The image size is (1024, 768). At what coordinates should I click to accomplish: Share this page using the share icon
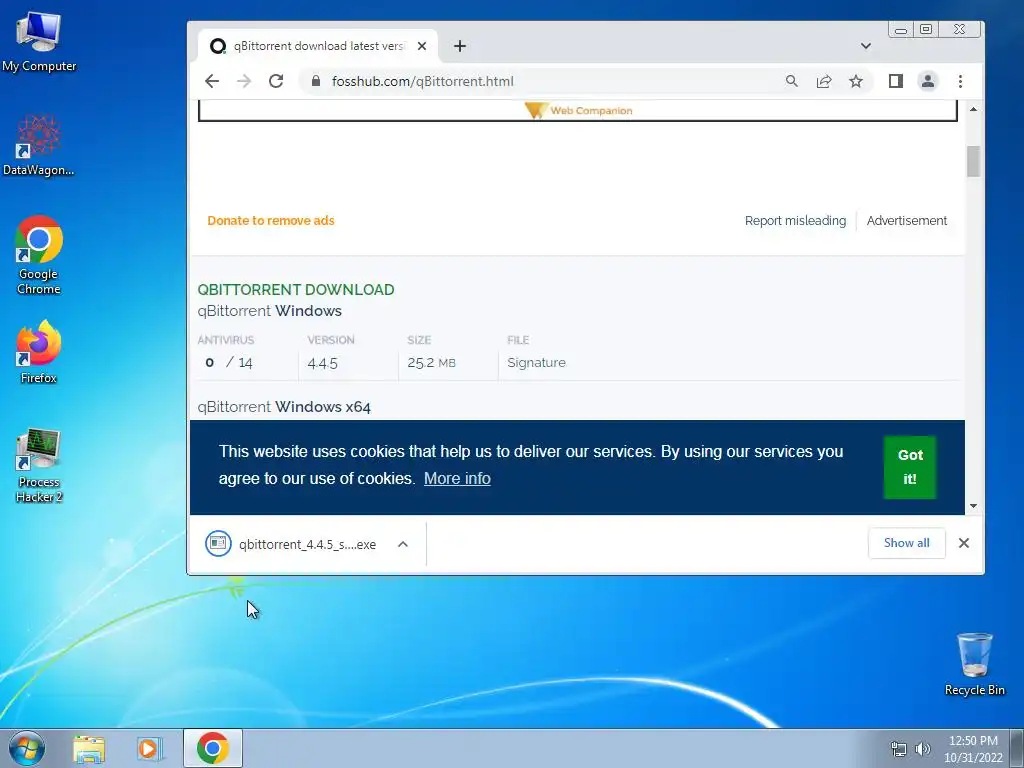[x=824, y=81]
